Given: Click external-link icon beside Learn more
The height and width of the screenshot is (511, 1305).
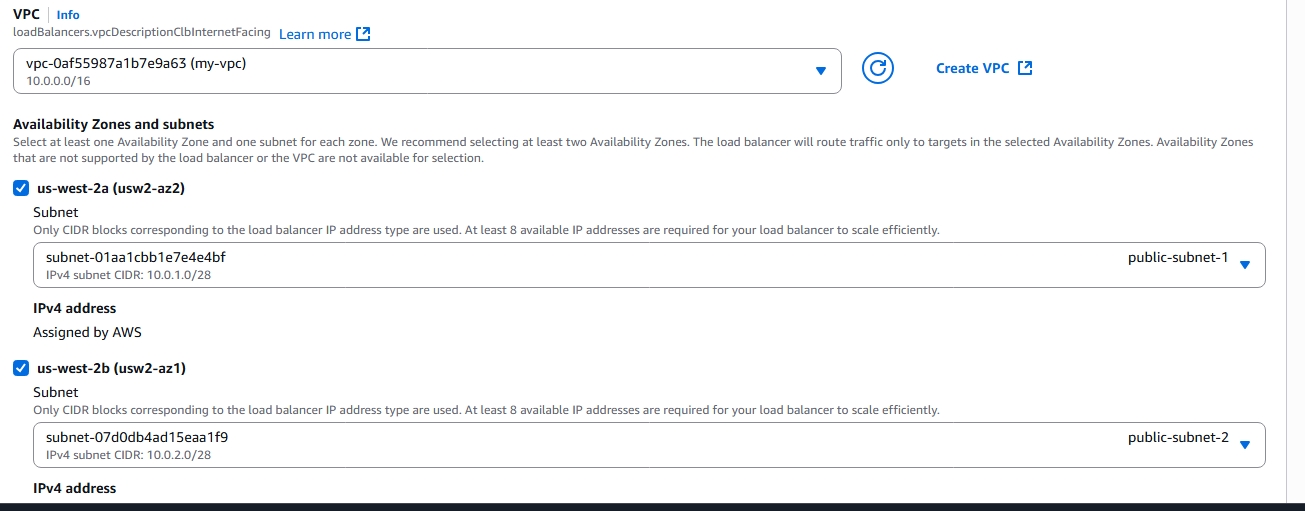Looking at the screenshot, I should tap(363, 34).
